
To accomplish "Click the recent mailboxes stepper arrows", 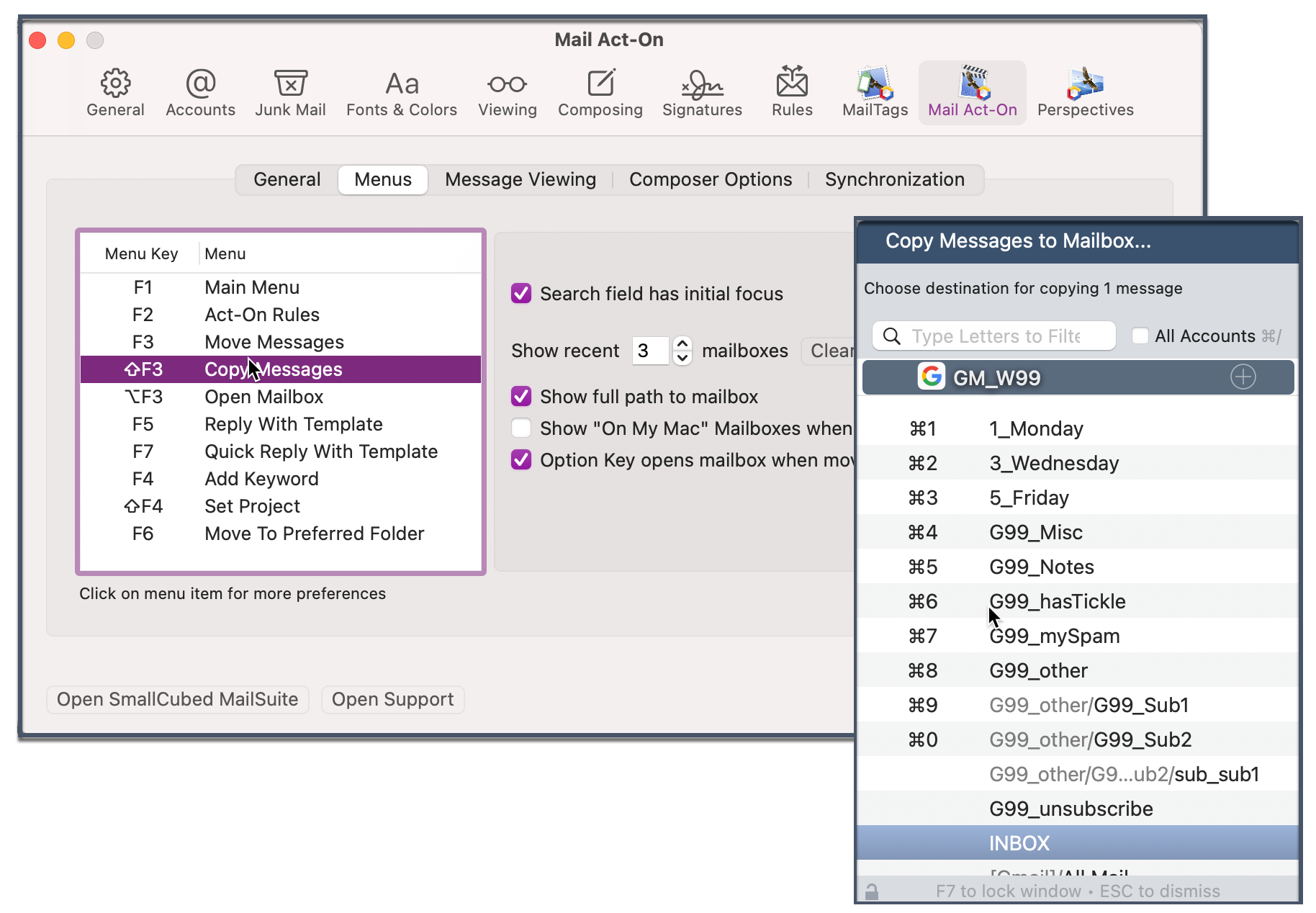I will [x=682, y=351].
